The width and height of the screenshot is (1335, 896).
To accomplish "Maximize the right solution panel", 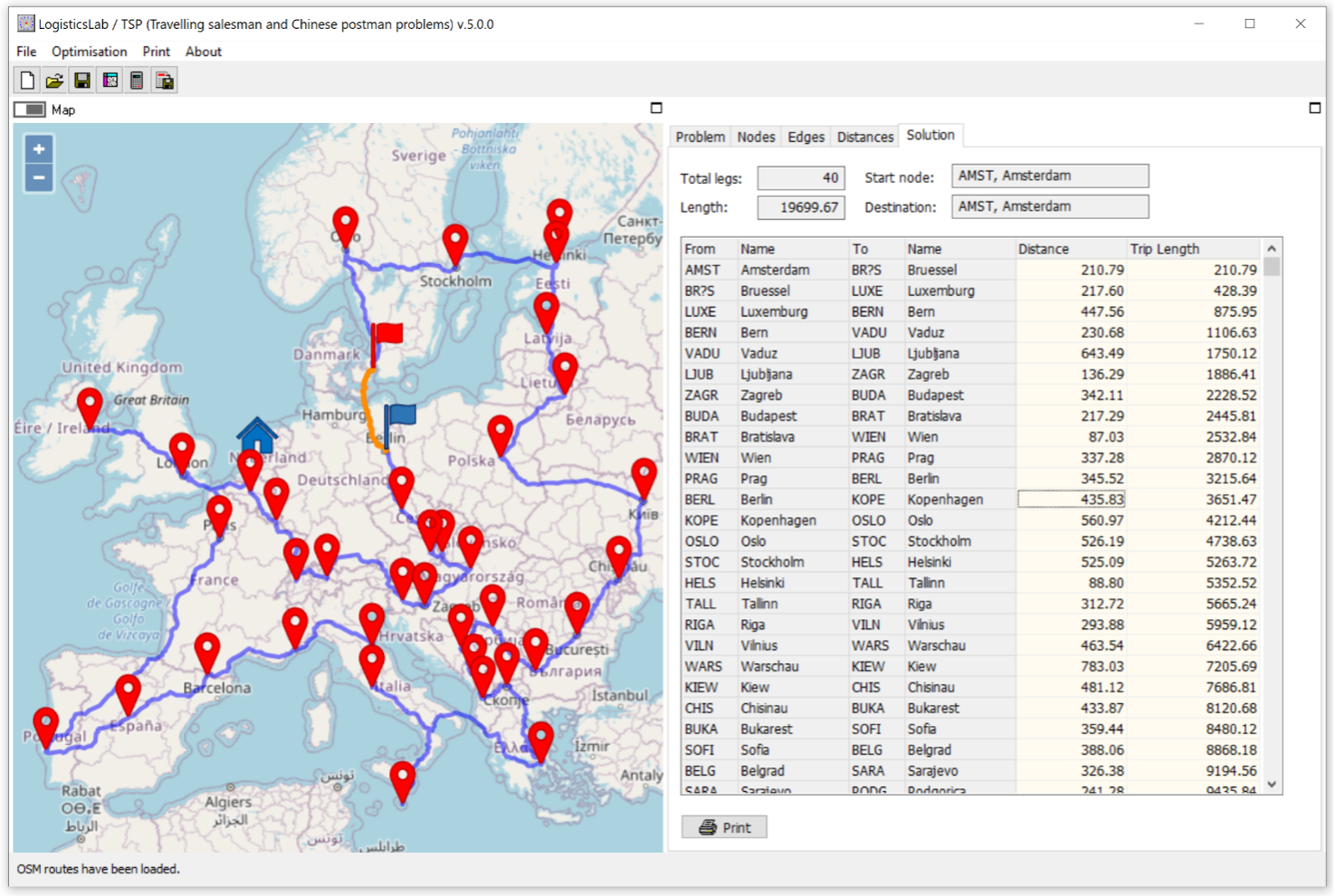I will tap(1314, 109).
